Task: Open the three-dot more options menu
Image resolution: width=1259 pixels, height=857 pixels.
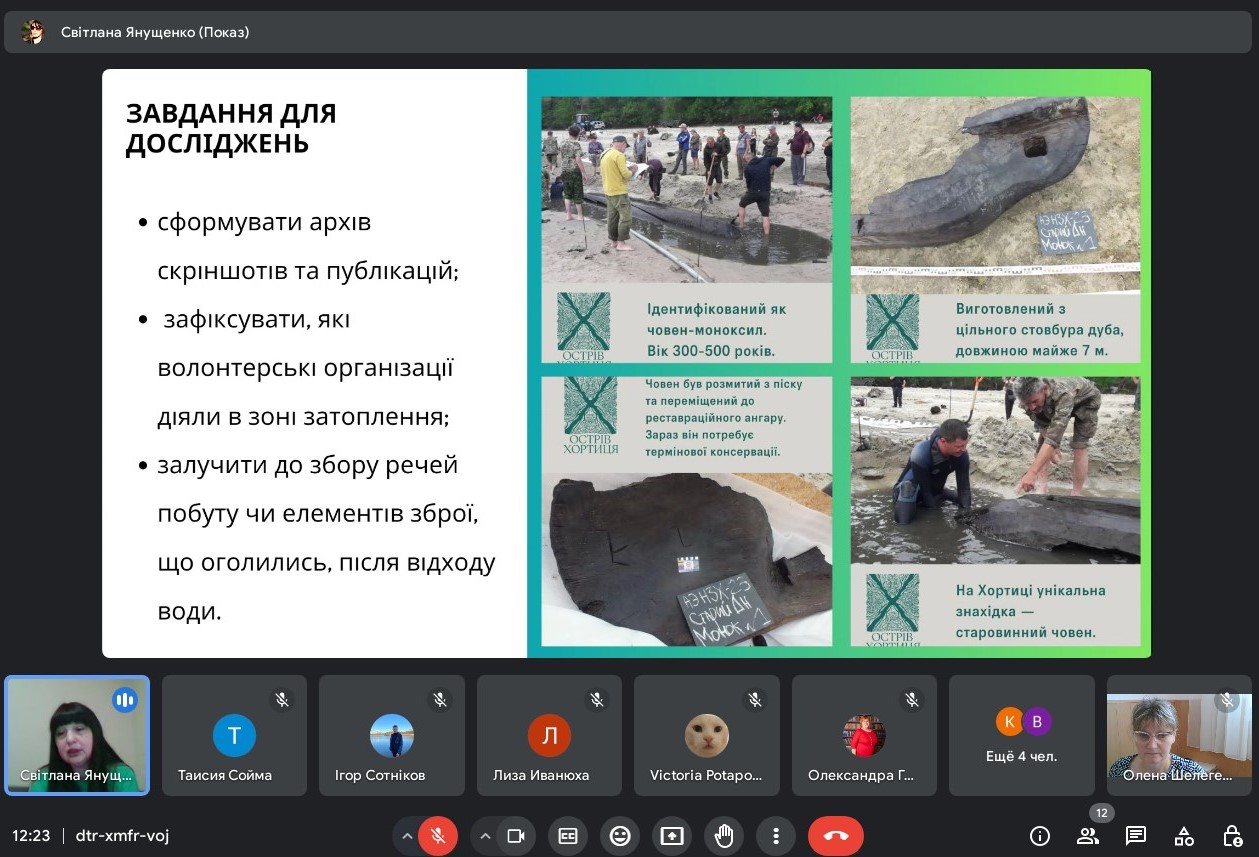Action: coord(775,836)
